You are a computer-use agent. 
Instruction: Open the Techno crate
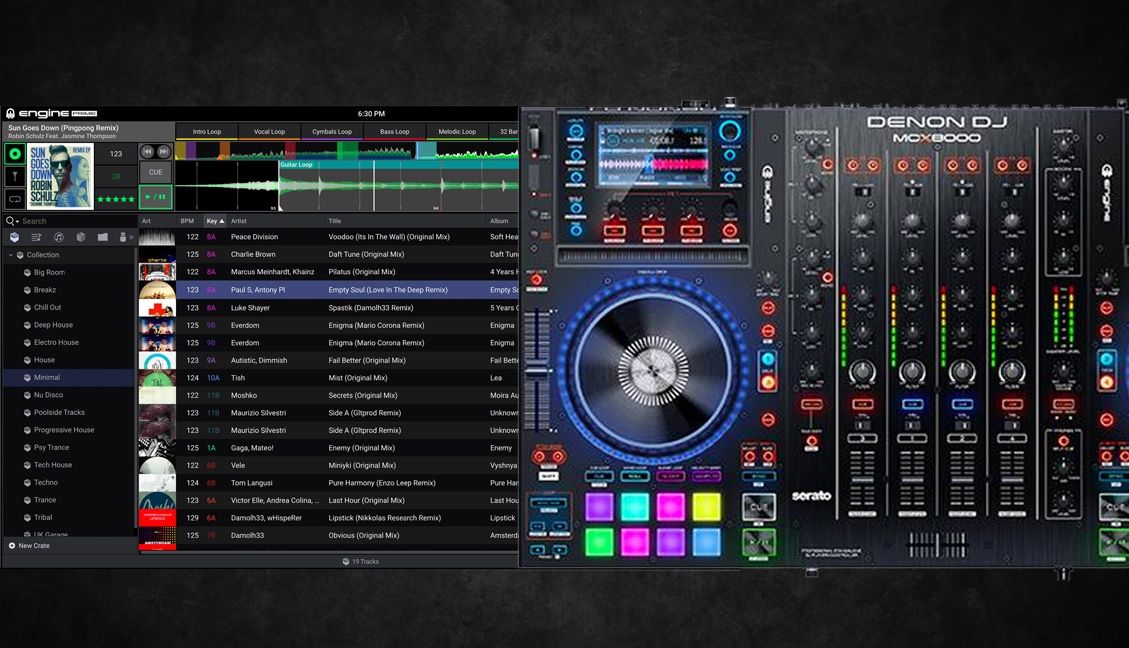45,482
